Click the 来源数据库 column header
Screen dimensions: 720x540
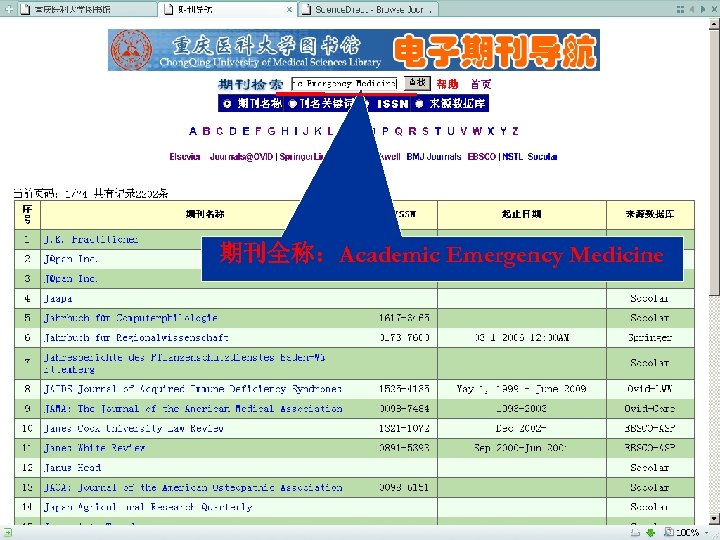[x=650, y=214]
